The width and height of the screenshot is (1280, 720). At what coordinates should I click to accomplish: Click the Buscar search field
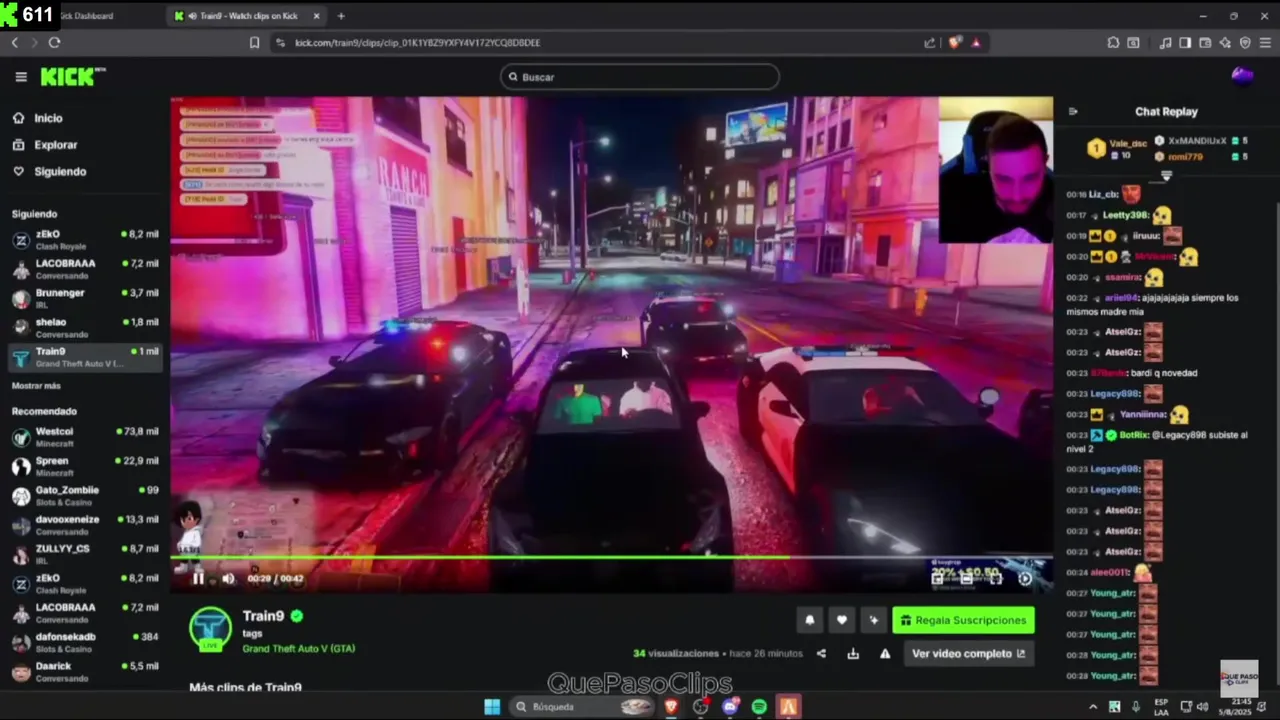pyautogui.click(x=640, y=77)
